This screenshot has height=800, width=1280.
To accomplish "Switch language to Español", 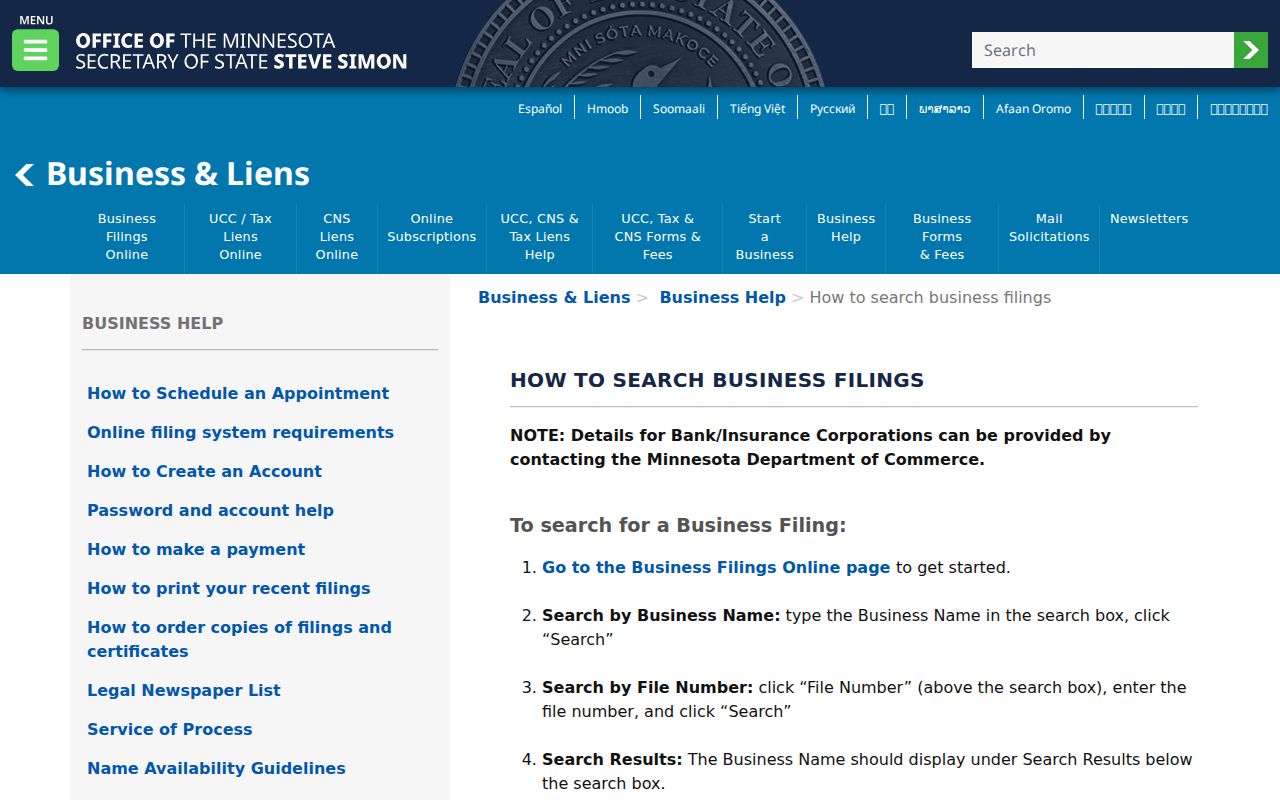I will 540,109.
